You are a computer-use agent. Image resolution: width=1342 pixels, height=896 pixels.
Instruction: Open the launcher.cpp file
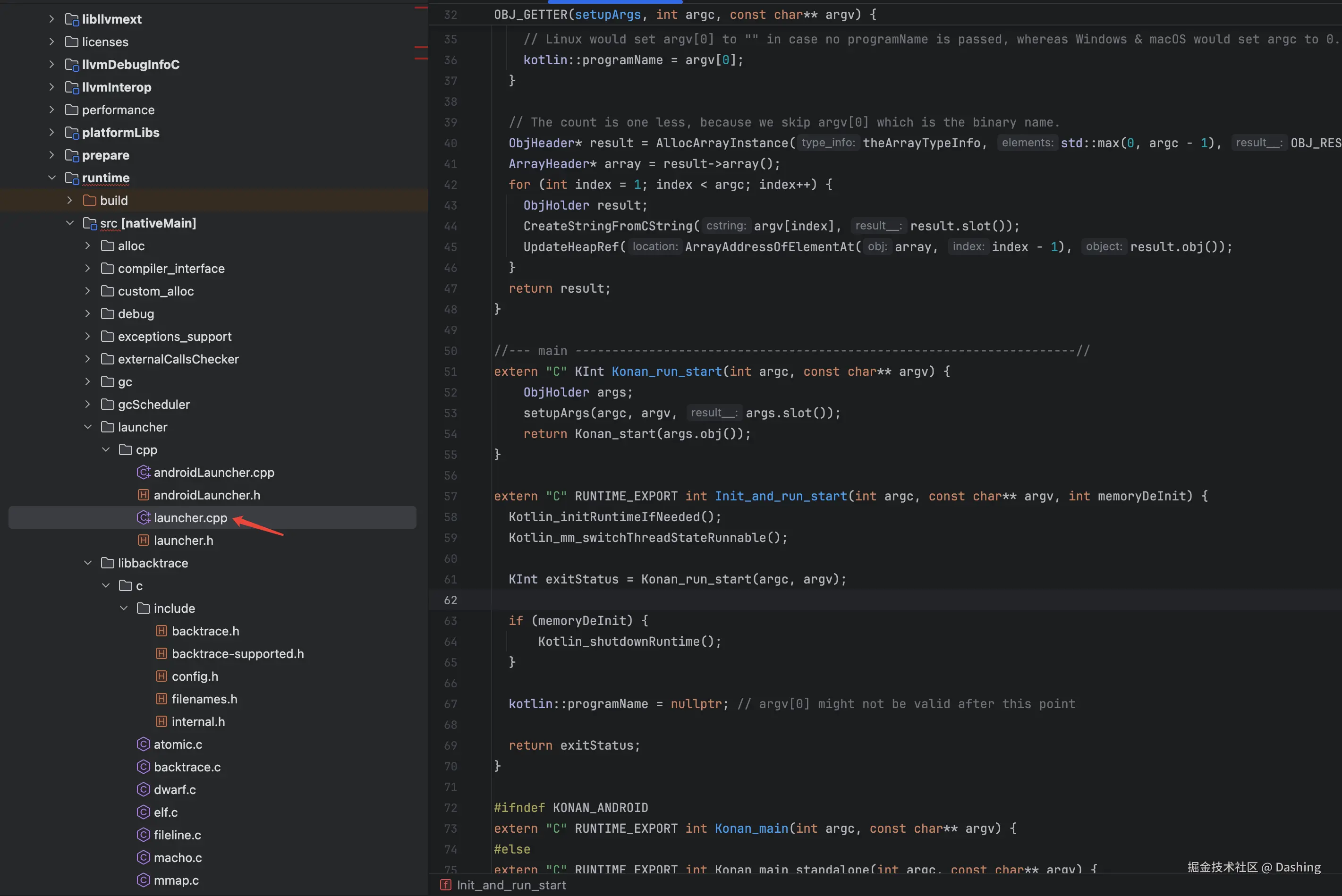click(190, 518)
